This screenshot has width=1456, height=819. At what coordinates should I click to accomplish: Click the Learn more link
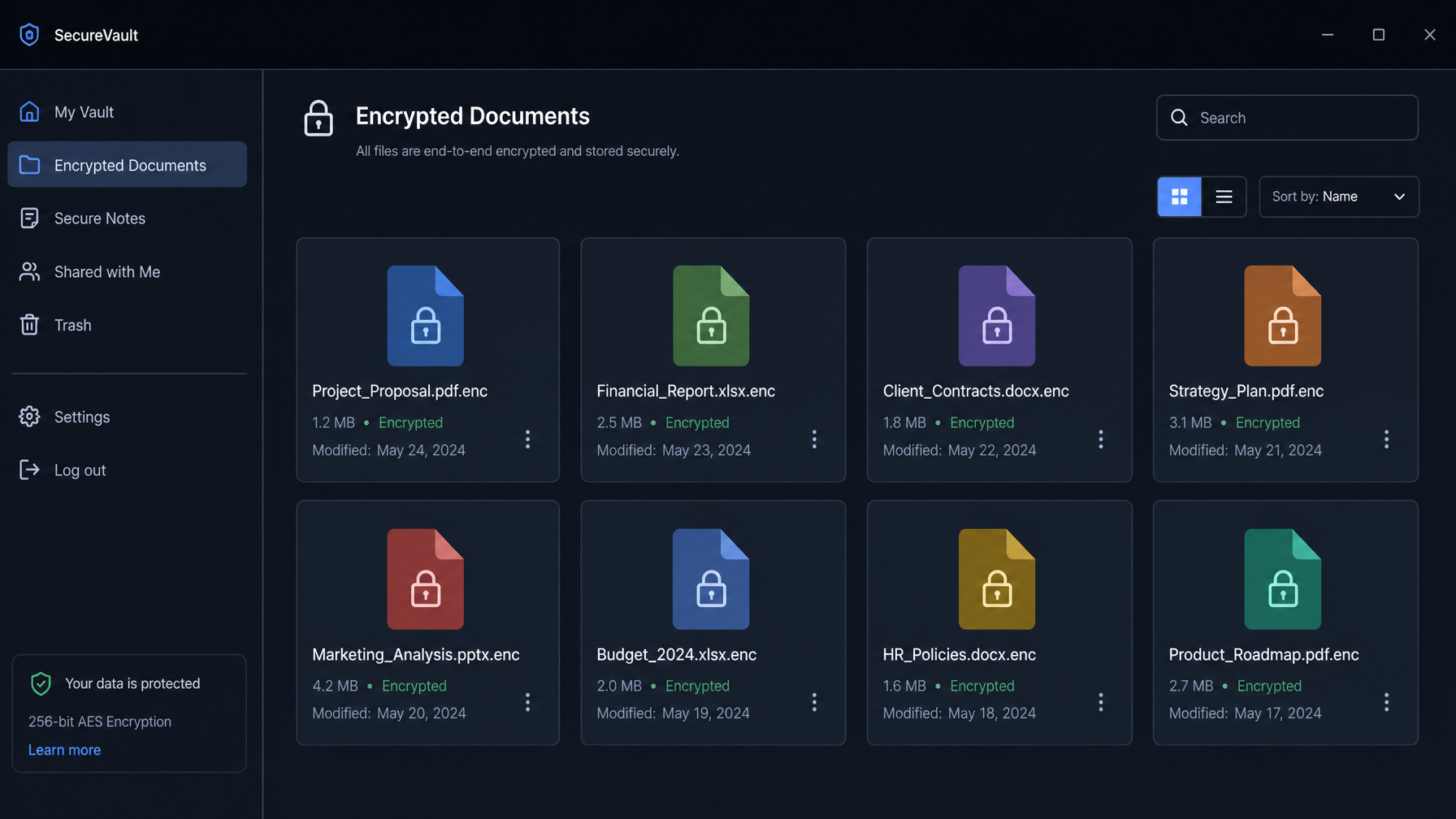64,750
